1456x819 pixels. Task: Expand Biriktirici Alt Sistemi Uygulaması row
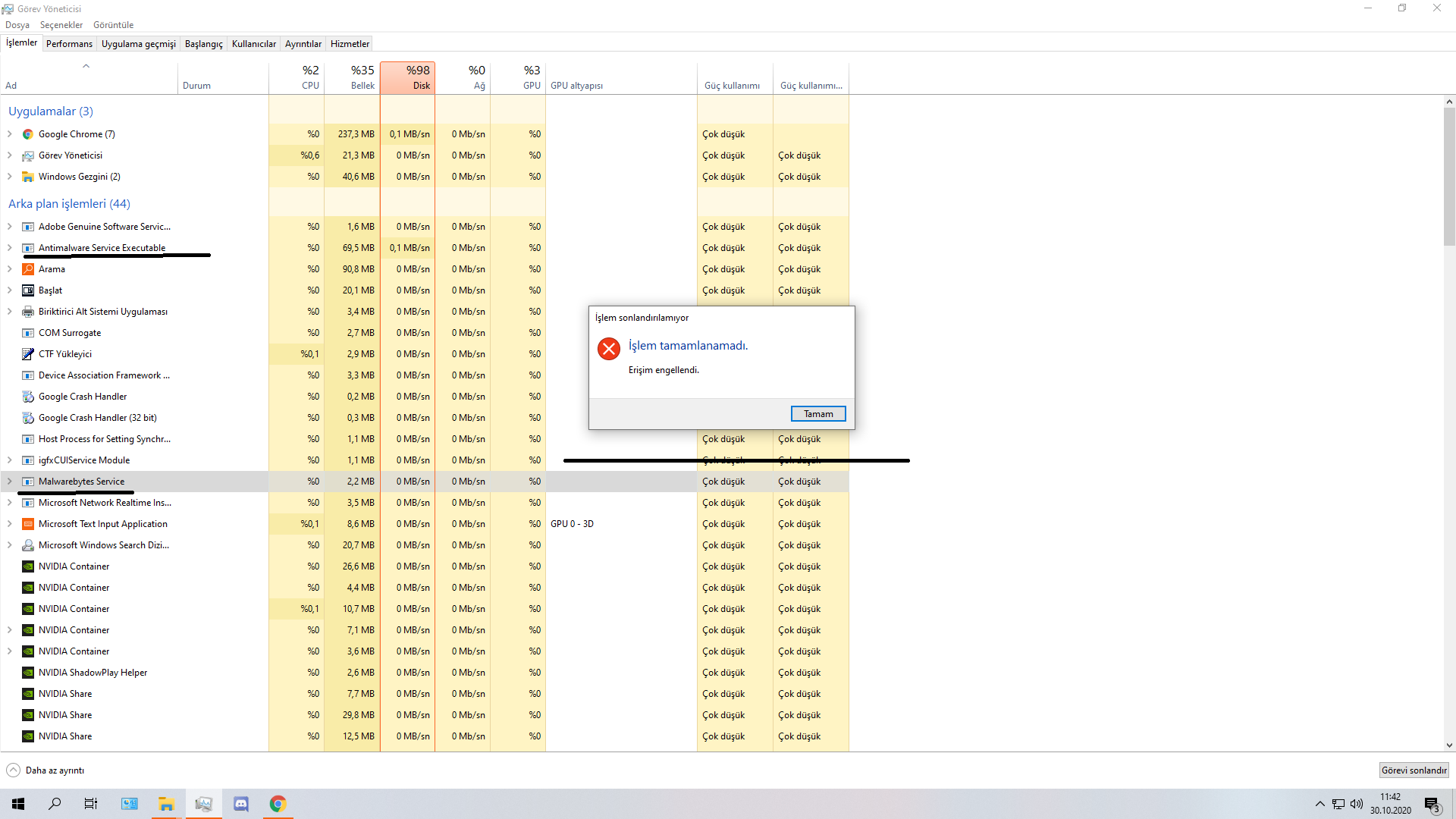(x=10, y=312)
